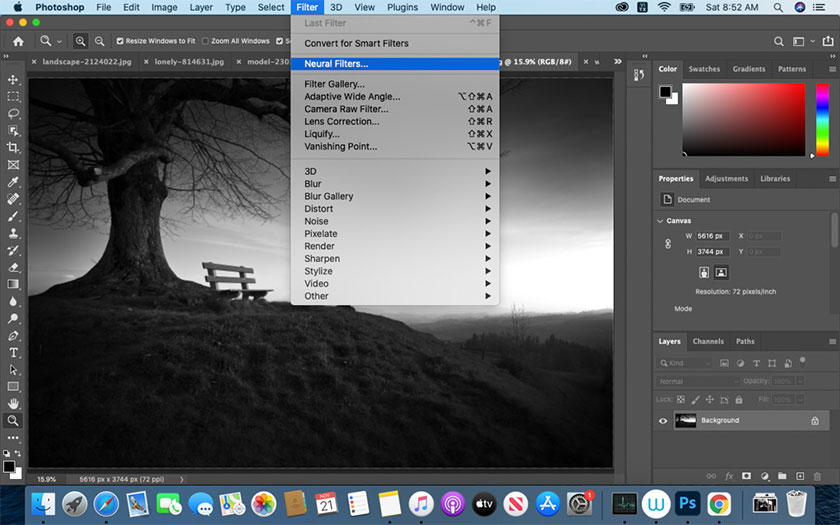Screen dimensions: 840x525
Task: Toggle lock image pixels brush icon
Action: point(695,400)
